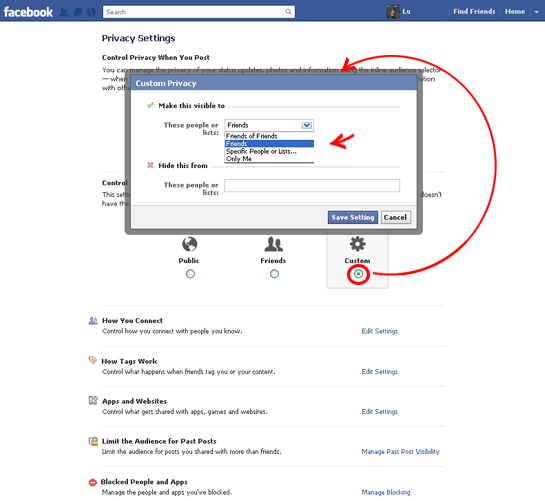Image resolution: width=545 pixels, height=501 pixels.
Task: Open the account dropdown arrow next to Home
Action: (x=536, y=12)
